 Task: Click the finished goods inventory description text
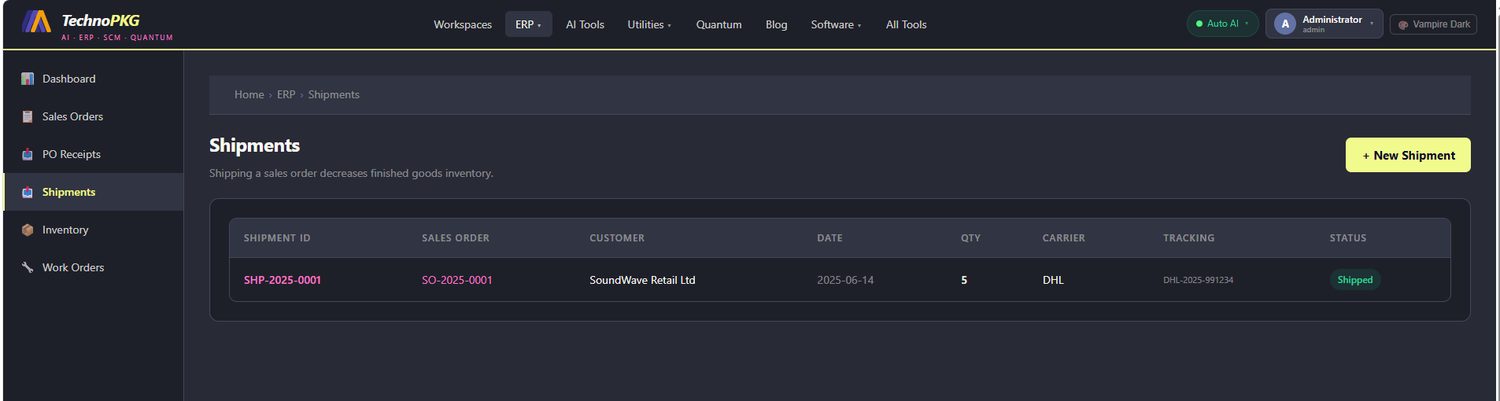click(x=351, y=173)
